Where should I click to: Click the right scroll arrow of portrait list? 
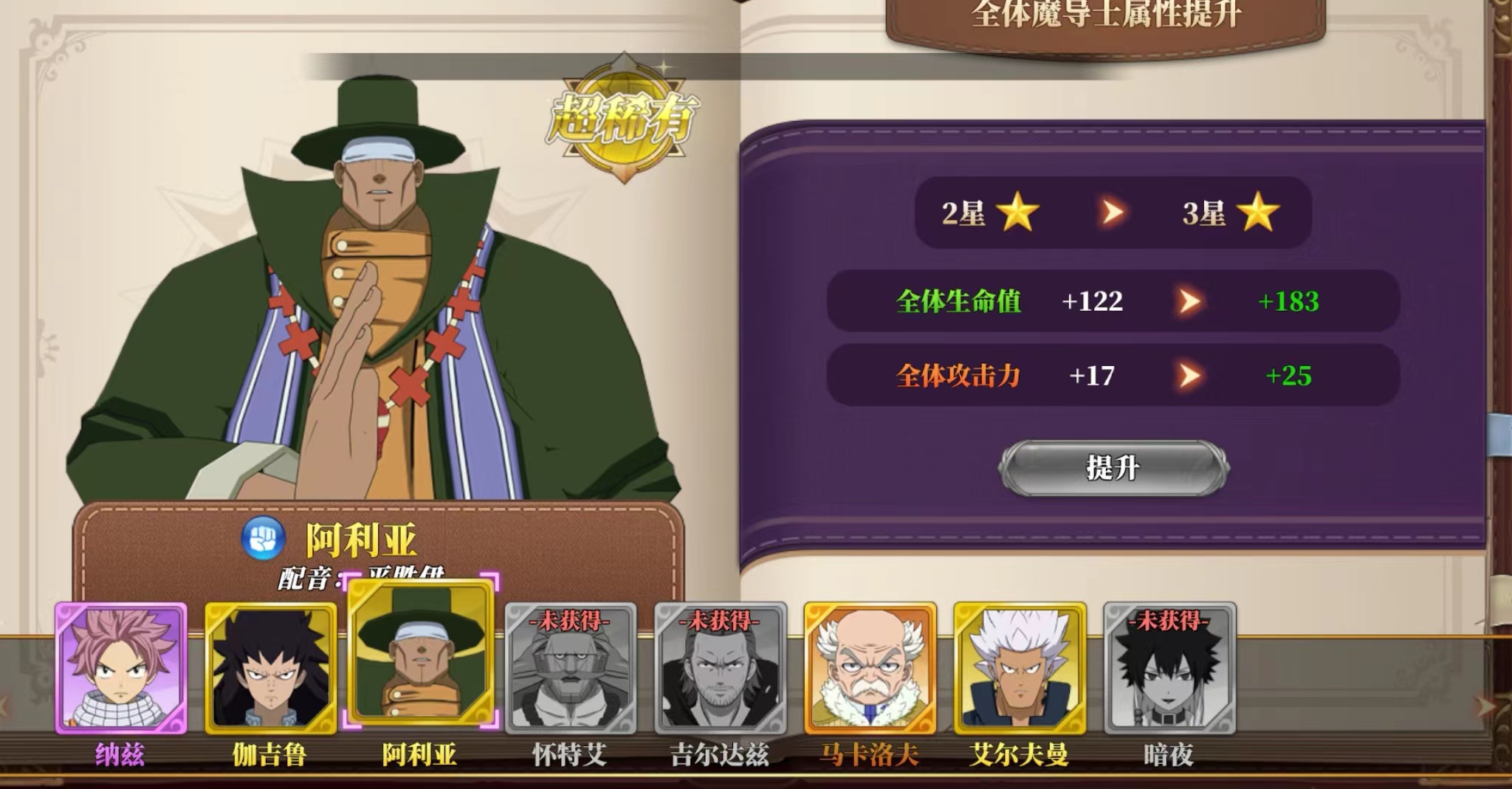pyautogui.click(x=1485, y=706)
